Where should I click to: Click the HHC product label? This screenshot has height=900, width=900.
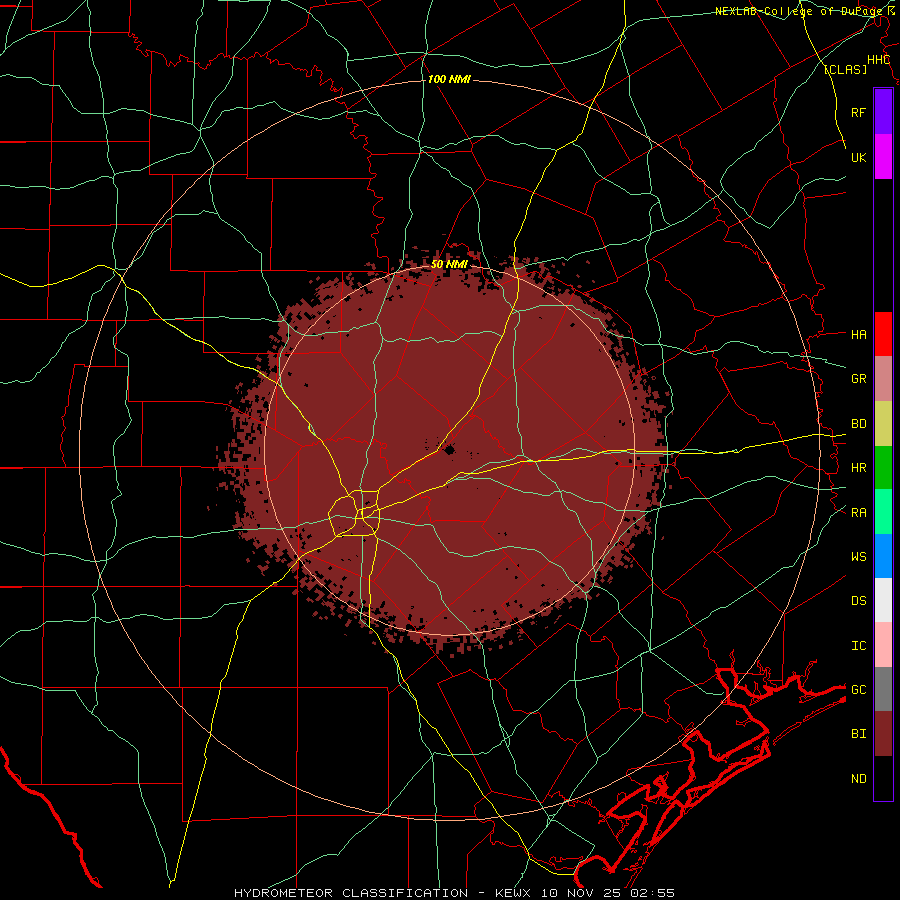(x=878, y=60)
